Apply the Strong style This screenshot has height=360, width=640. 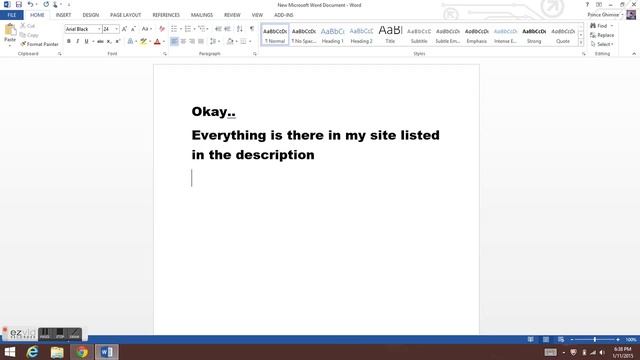point(534,35)
